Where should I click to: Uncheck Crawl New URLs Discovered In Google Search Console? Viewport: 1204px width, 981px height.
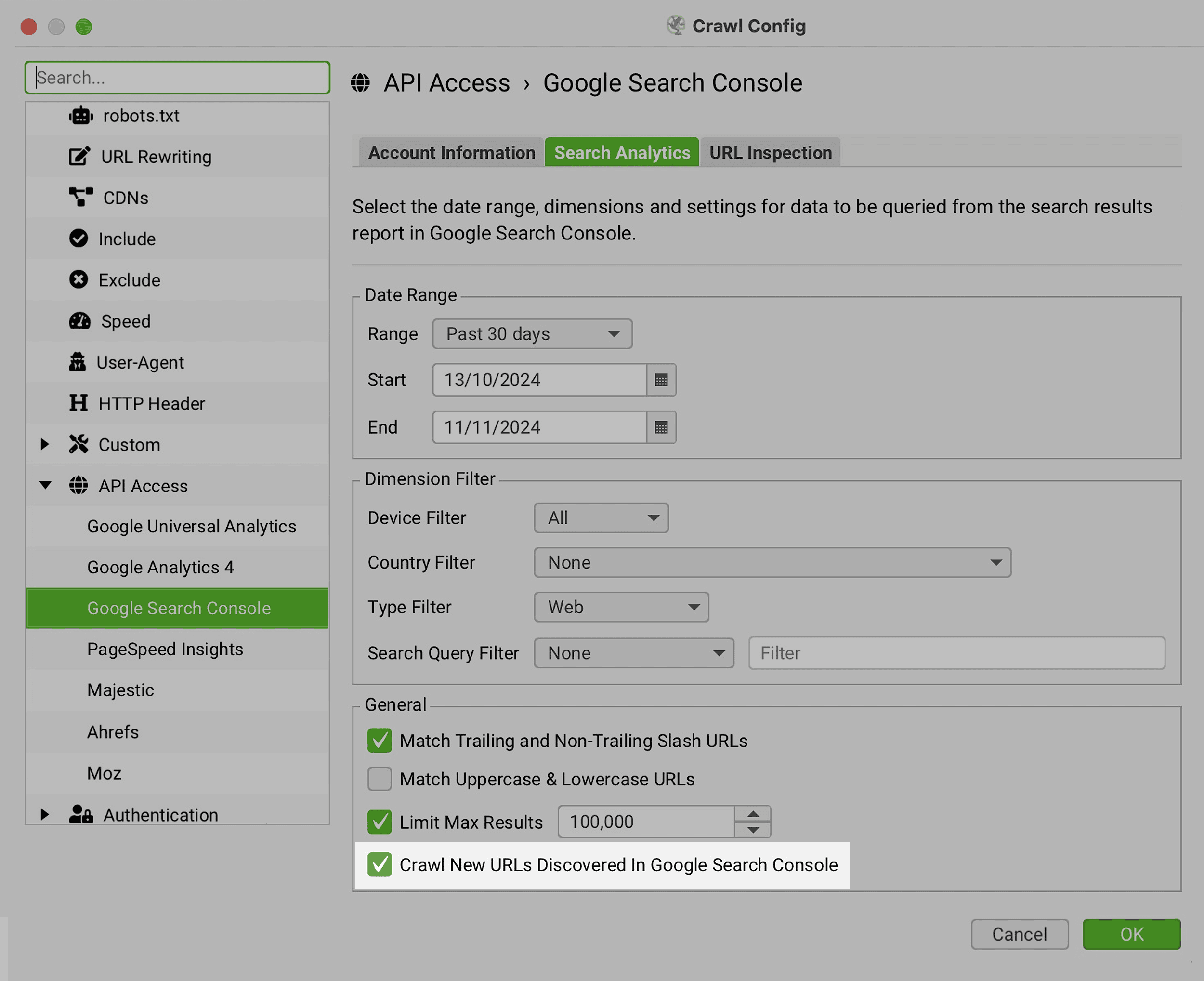(380, 864)
